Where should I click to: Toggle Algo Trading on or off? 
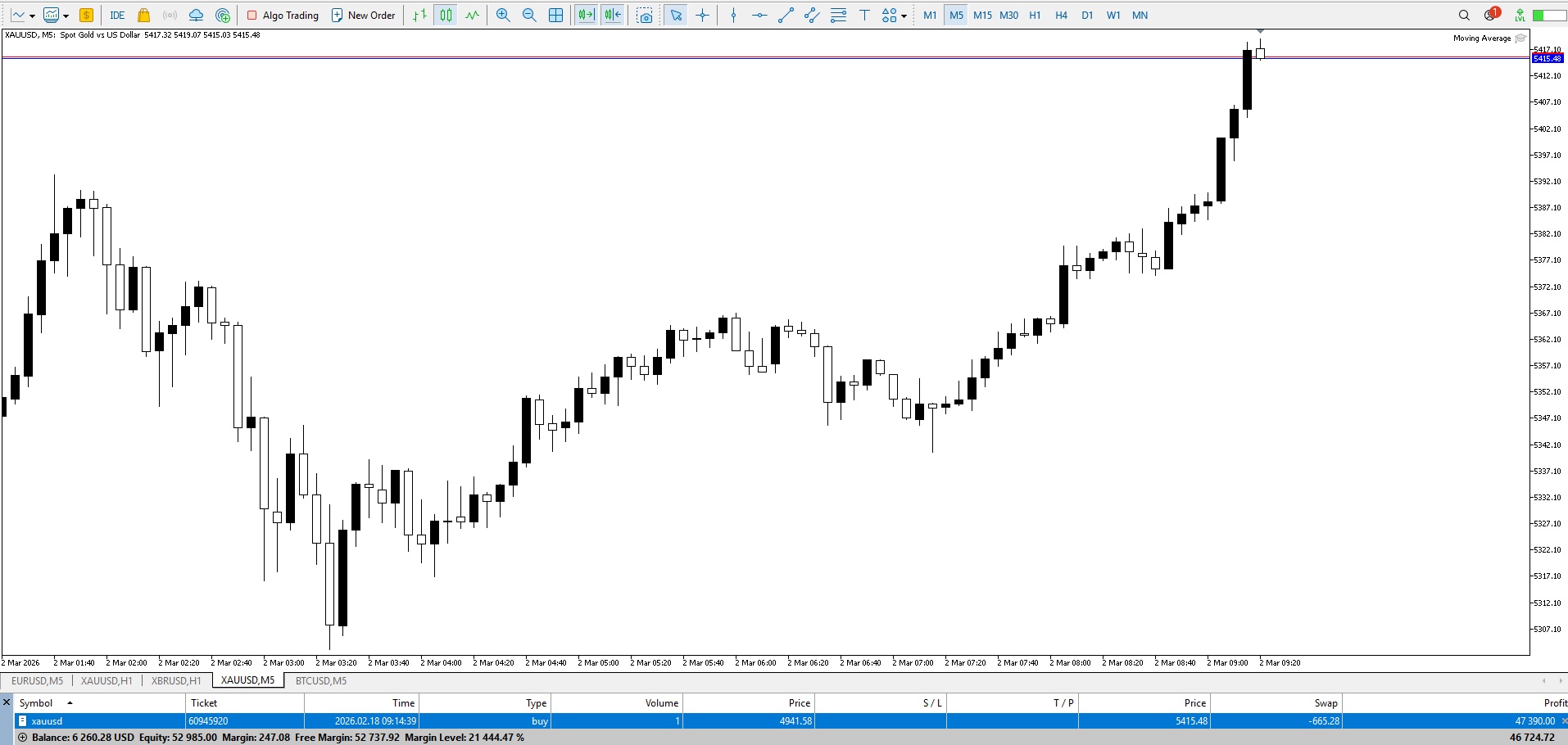tap(283, 15)
